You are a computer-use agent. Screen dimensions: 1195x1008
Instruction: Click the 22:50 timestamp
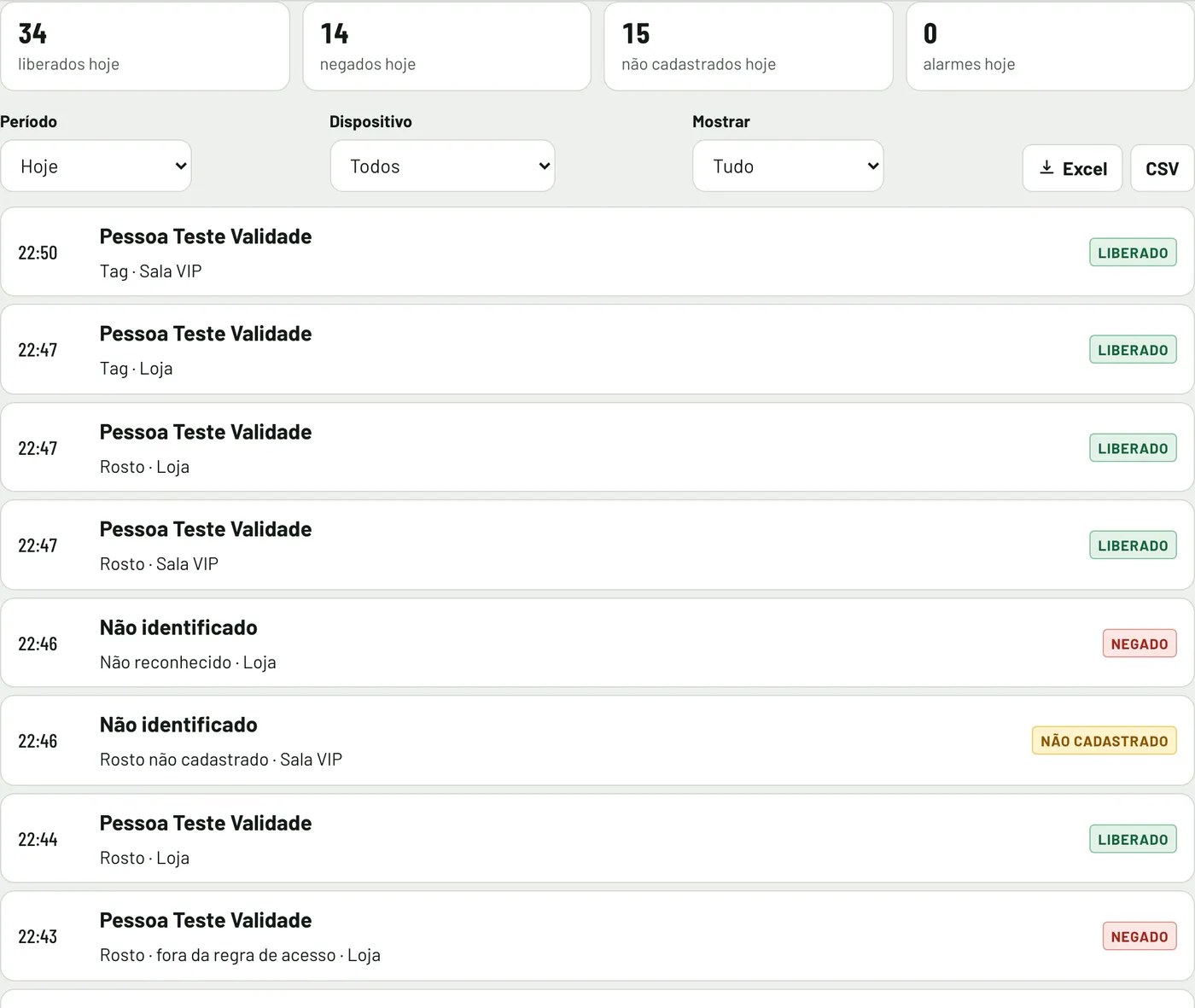pyautogui.click(x=38, y=253)
